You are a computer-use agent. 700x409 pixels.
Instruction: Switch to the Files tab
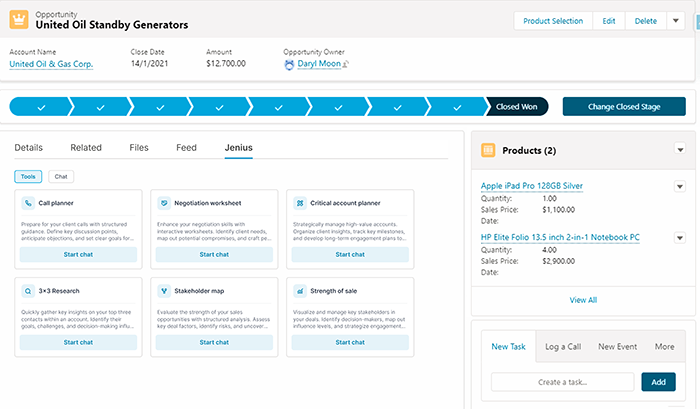139,147
